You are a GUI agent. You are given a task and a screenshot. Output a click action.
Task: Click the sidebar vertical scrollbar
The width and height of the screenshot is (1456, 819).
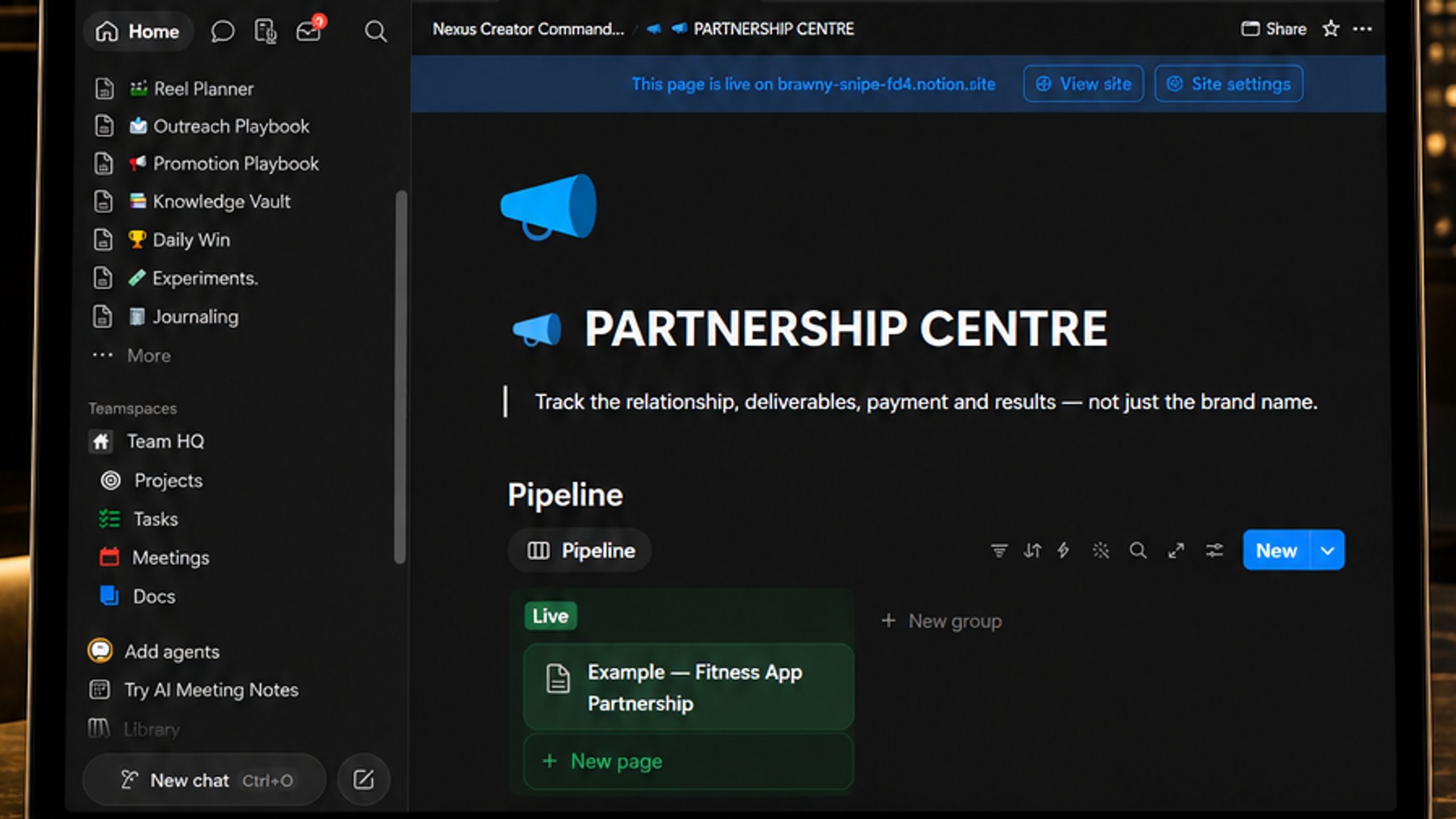tap(400, 377)
